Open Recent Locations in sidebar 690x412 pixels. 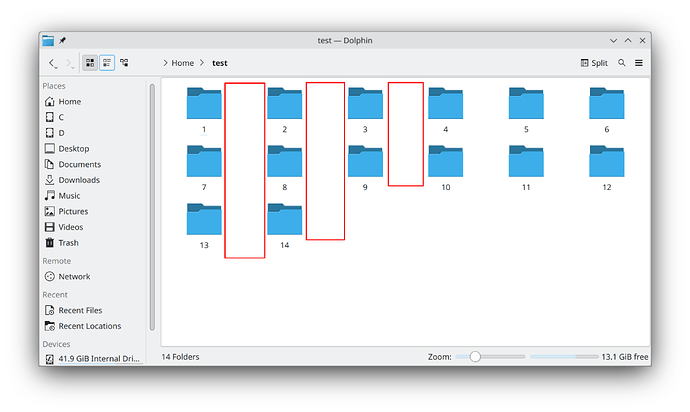[x=89, y=326]
